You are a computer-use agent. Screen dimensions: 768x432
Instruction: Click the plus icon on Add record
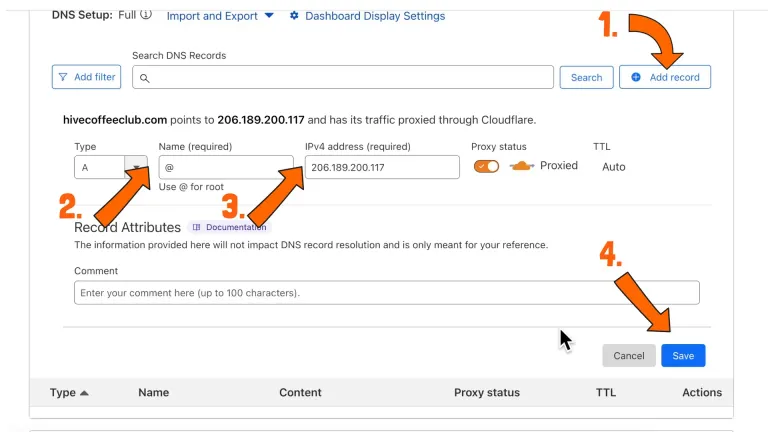pyautogui.click(x=636, y=77)
